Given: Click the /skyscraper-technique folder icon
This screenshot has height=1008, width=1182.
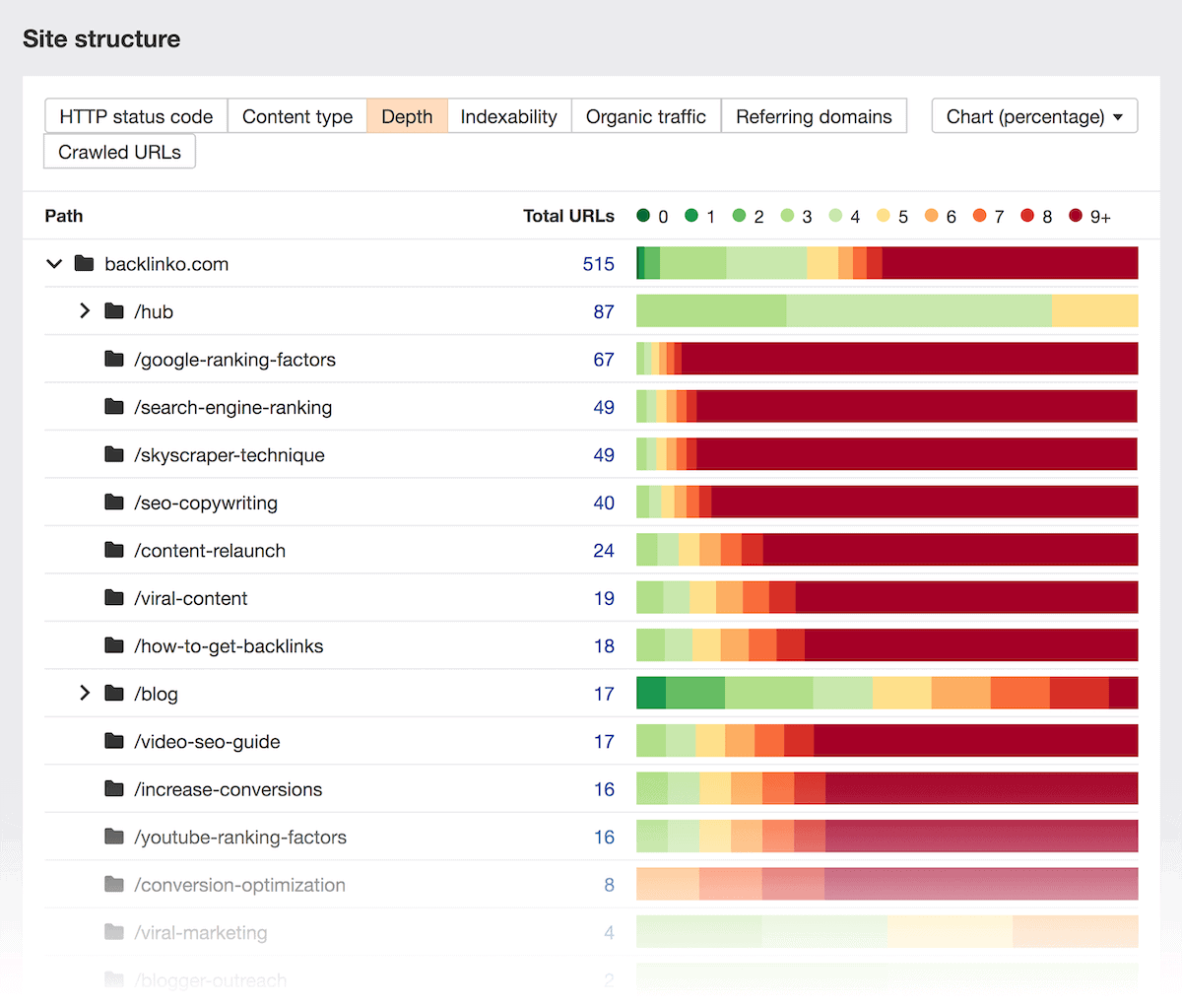Looking at the screenshot, I should click(114, 454).
